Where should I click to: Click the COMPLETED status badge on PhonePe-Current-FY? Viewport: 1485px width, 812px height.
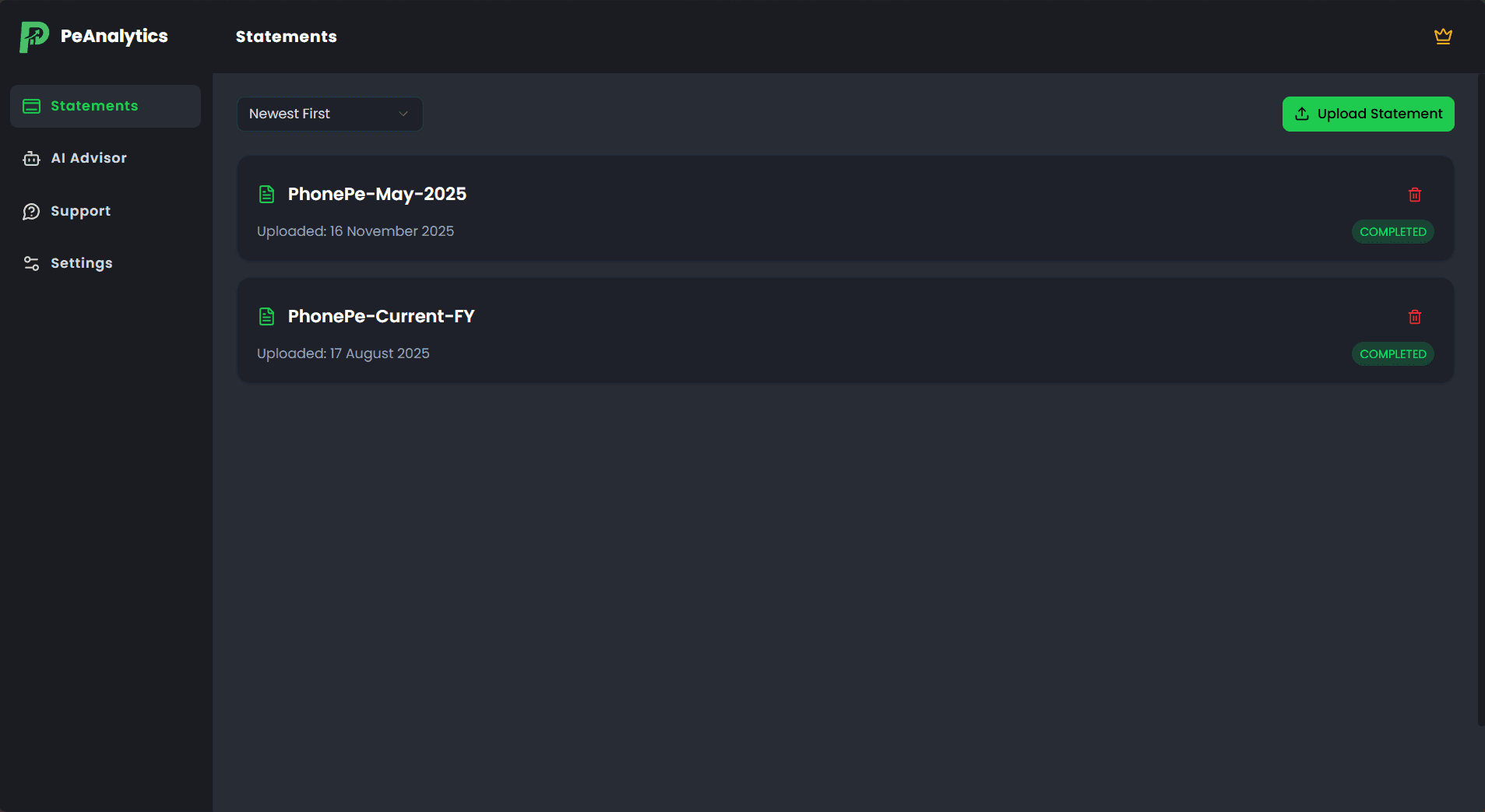1392,354
